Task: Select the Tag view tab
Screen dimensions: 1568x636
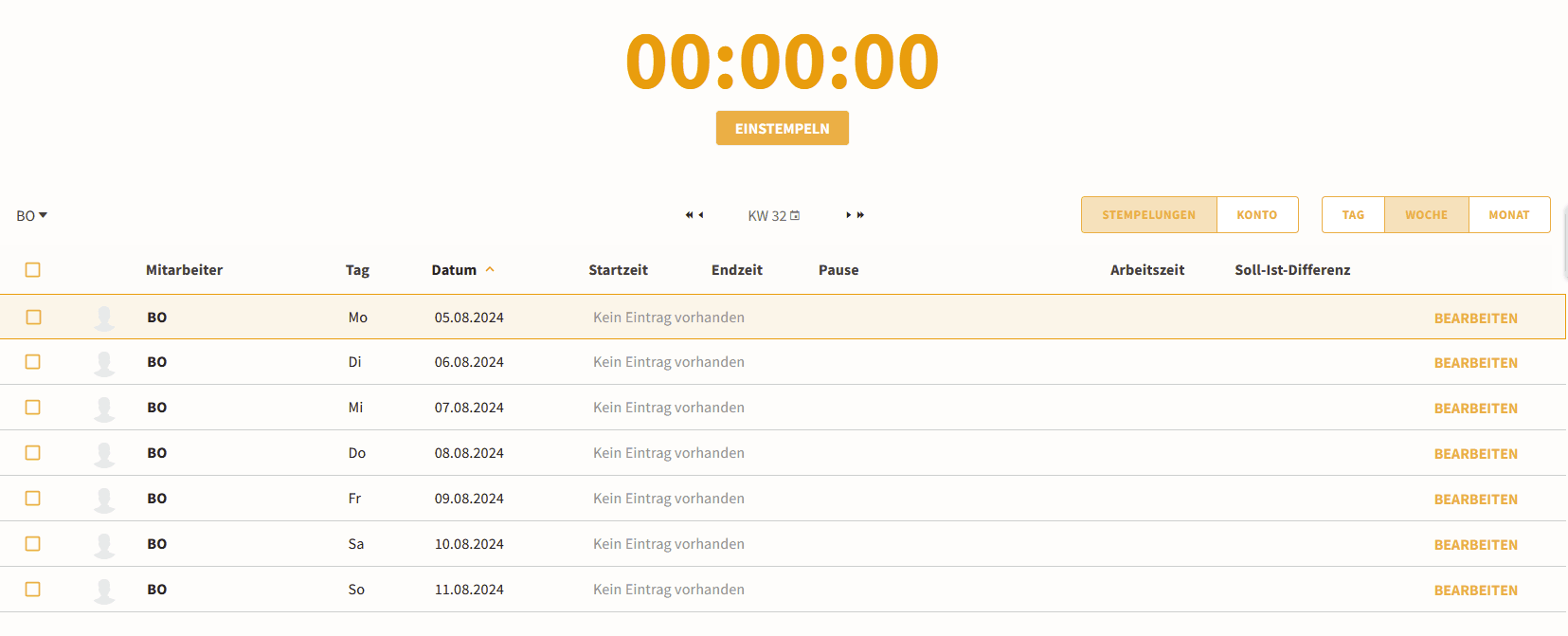Action: tap(1353, 215)
